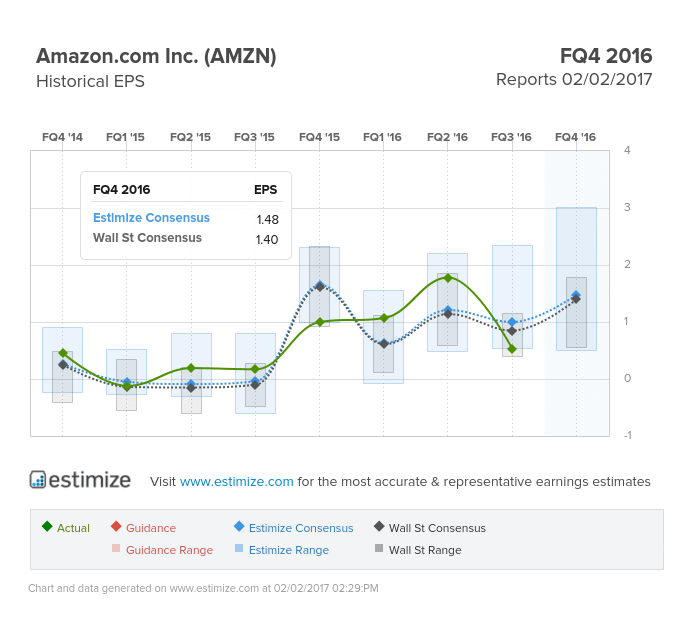Click the red Guidance diamond in legend
The image size is (685, 620).
(116, 526)
